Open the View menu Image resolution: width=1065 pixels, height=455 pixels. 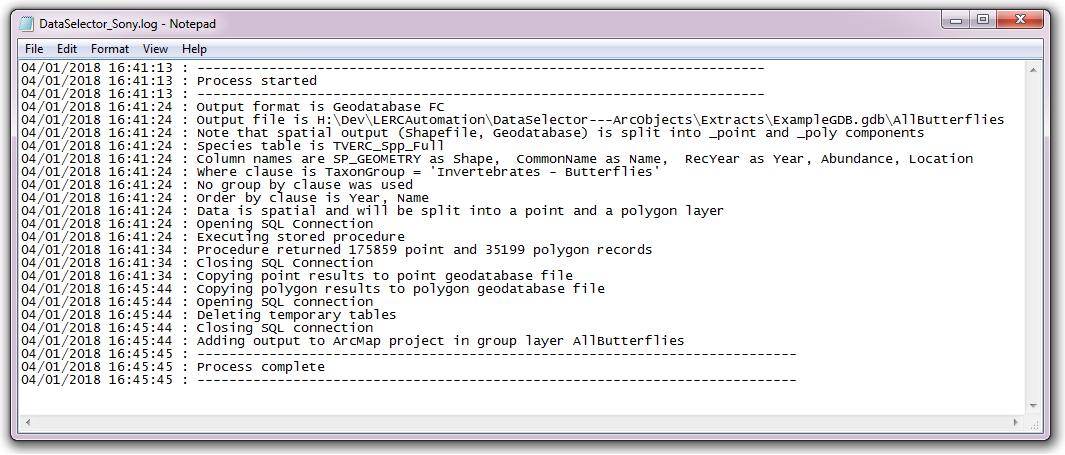coord(156,49)
